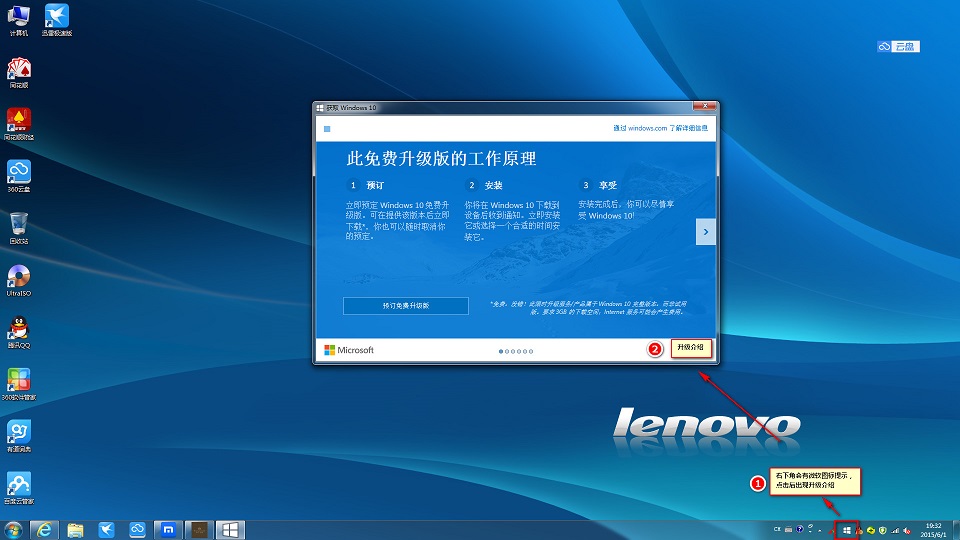Open the tray clock showing 19:32
The image size is (960, 540).
click(933, 530)
